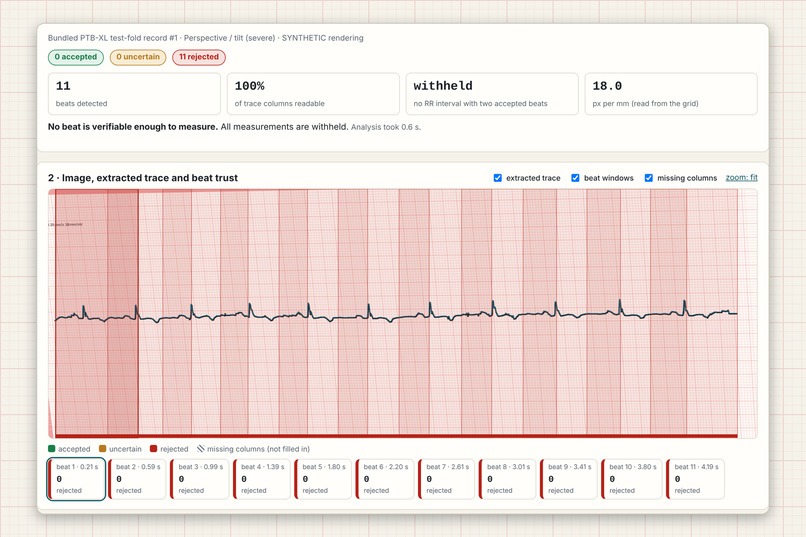Click the orange uncertain legend swatch
This screenshot has width=806, height=537.
(102, 449)
